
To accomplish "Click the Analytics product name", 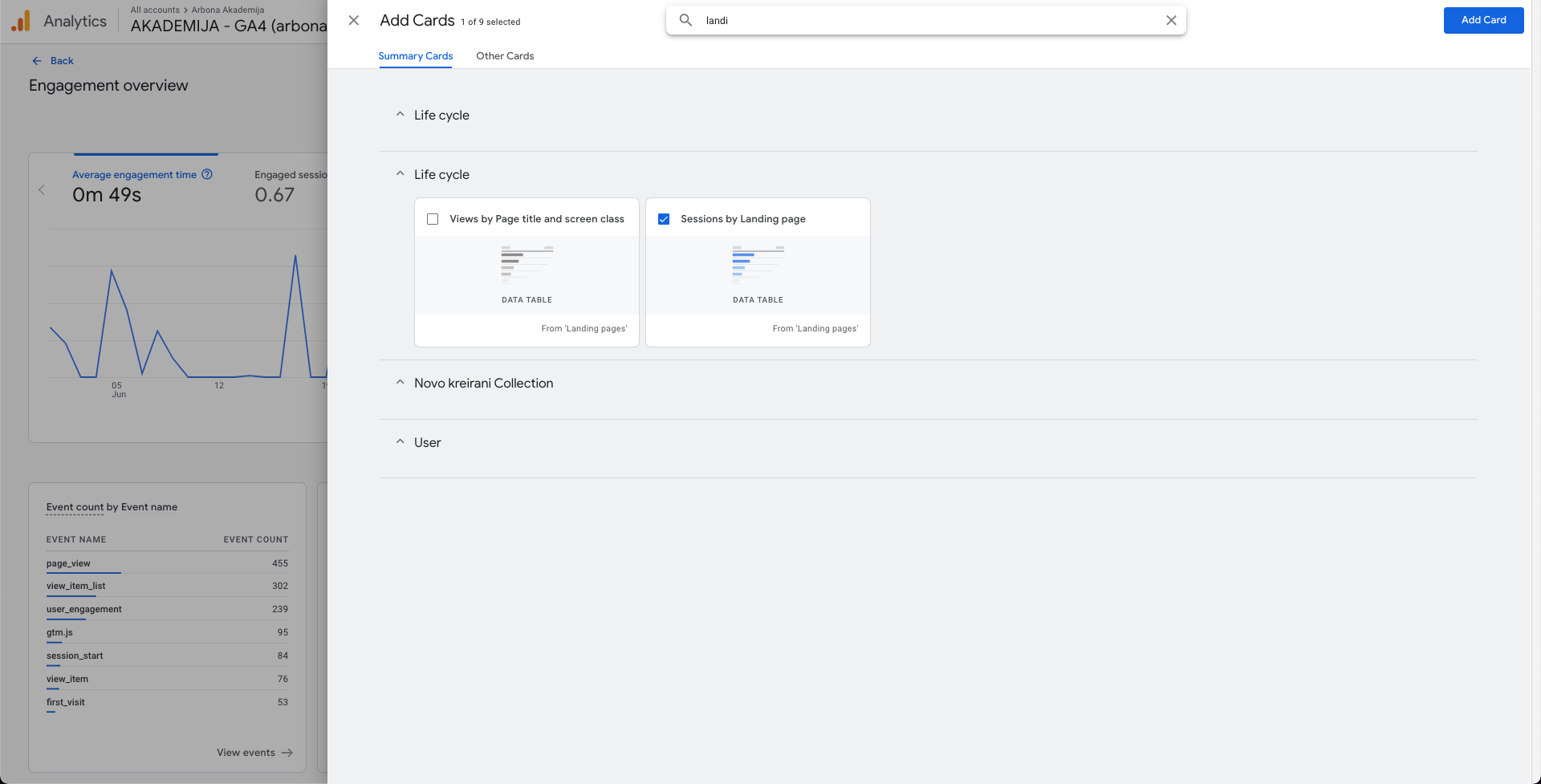I will pos(75,22).
